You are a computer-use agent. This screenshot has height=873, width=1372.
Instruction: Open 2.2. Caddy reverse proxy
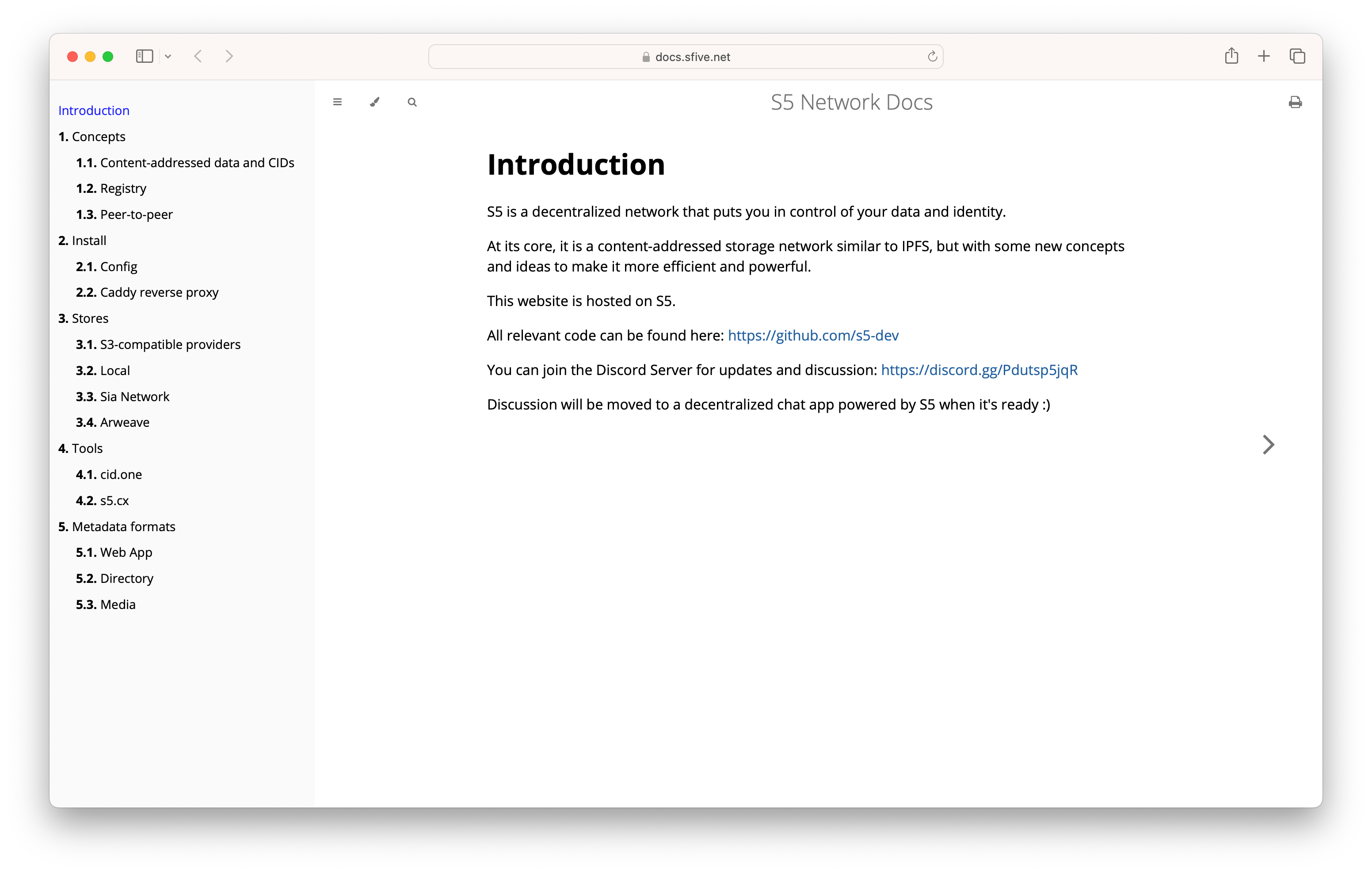[147, 292]
